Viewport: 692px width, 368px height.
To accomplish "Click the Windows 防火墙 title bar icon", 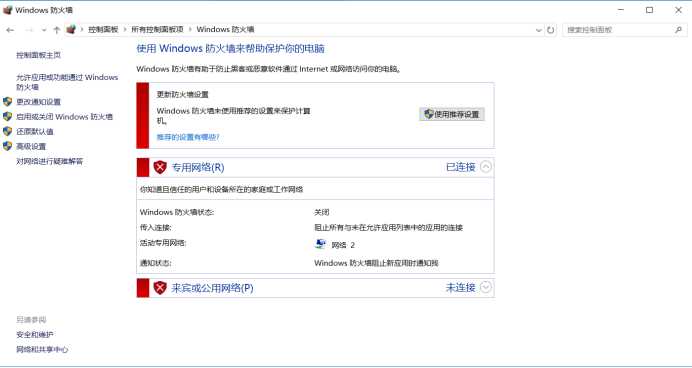I will click(8, 10).
